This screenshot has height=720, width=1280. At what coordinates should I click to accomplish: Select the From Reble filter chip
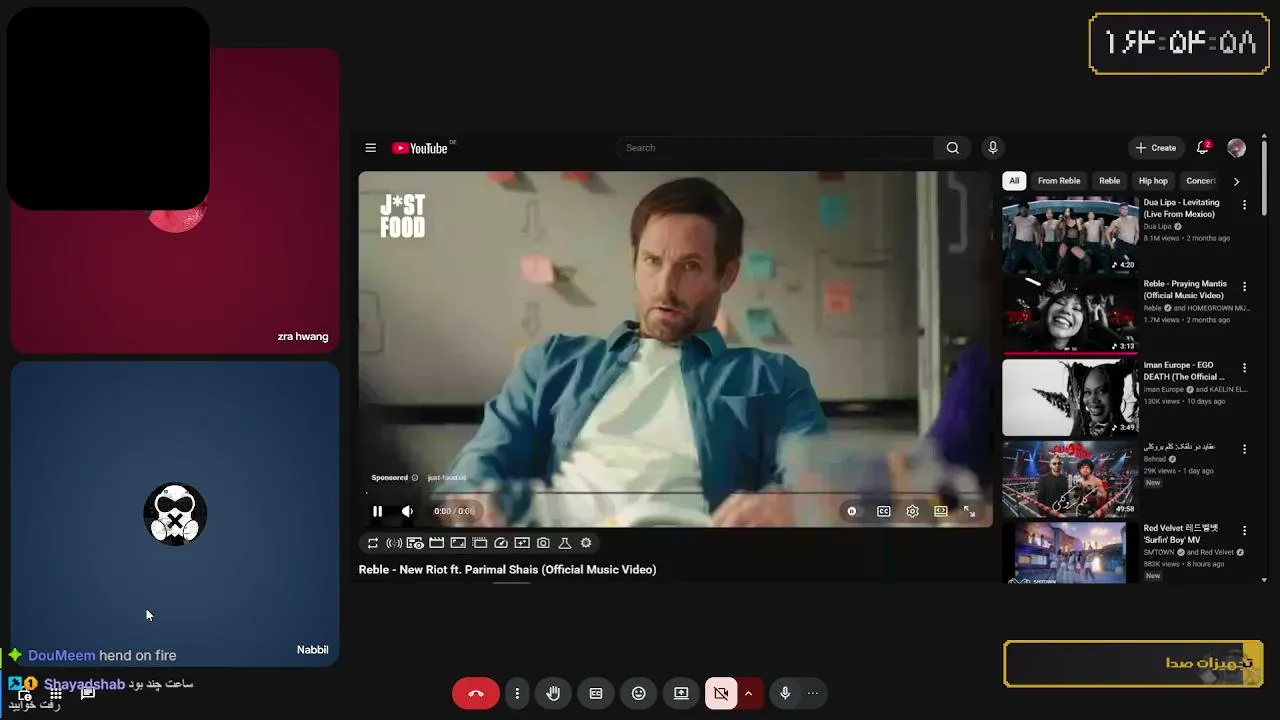point(1059,181)
